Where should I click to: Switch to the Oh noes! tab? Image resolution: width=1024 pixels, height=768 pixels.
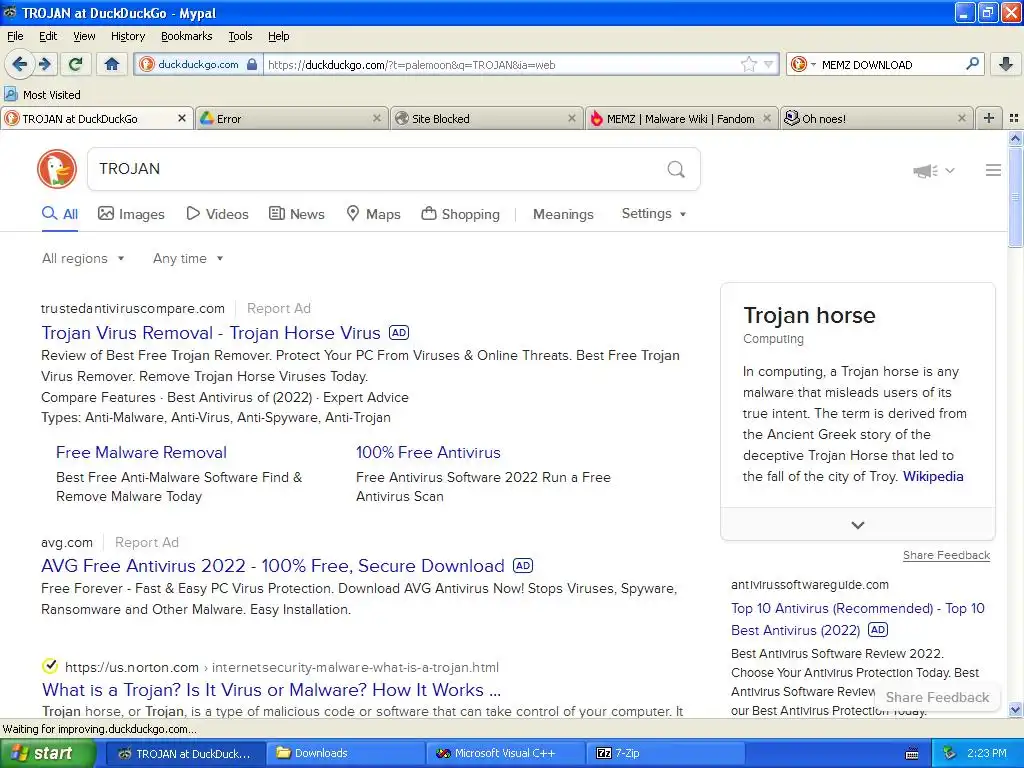coord(876,118)
